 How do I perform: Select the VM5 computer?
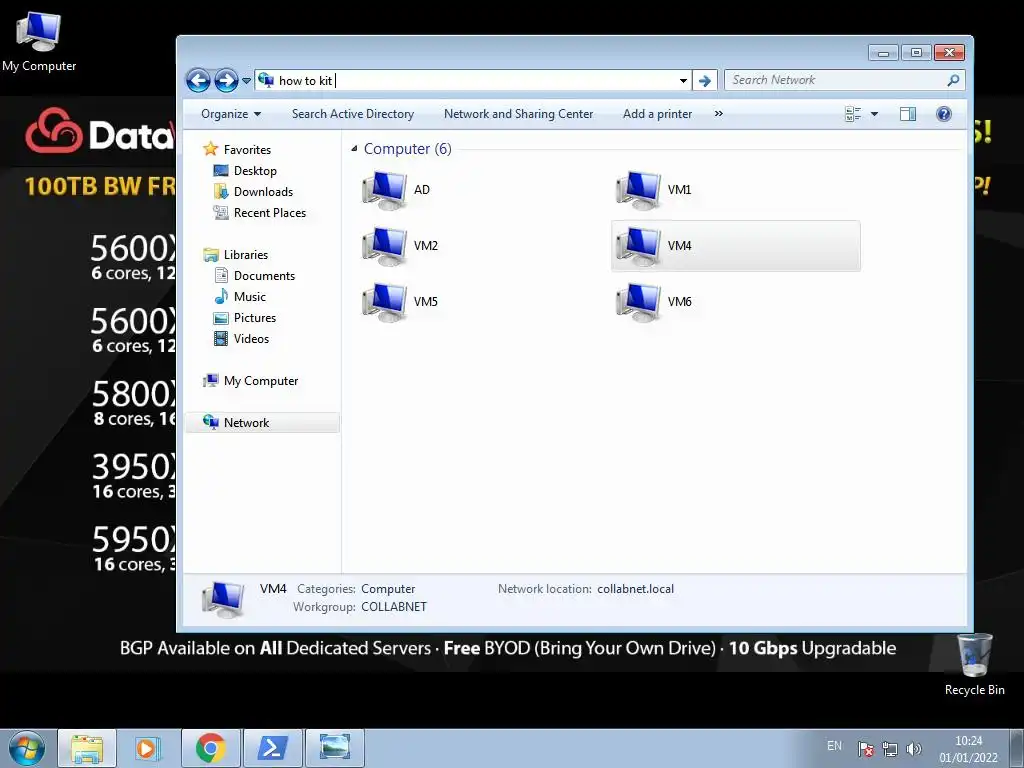(400, 302)
